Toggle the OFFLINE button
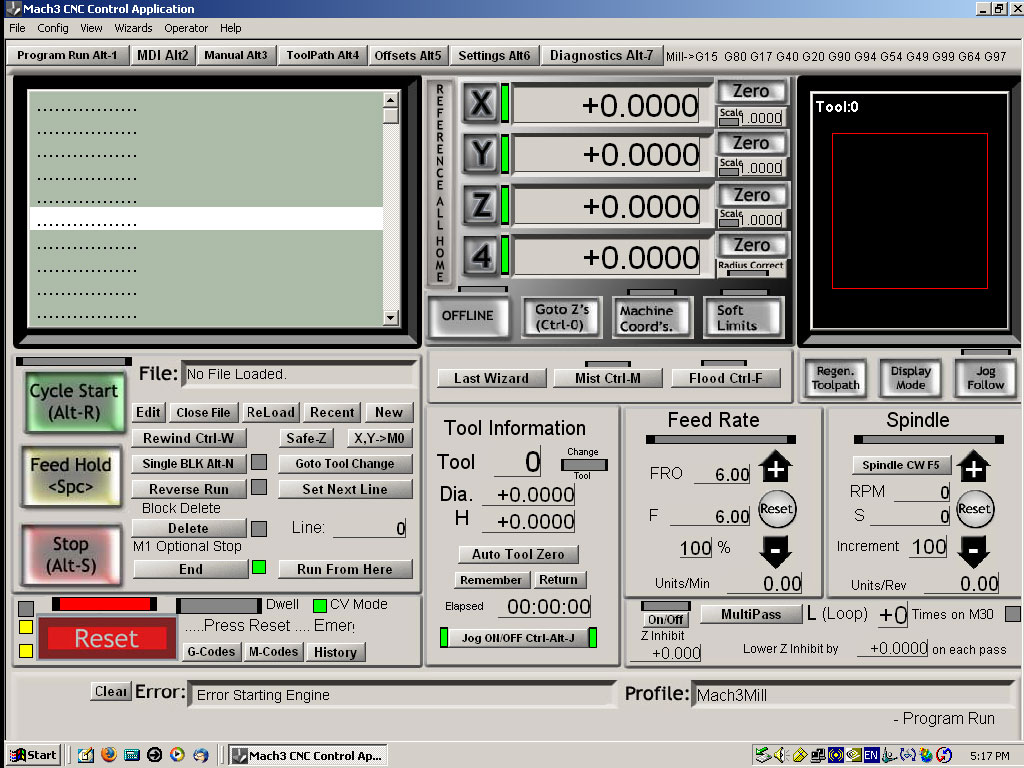 [468, 316]
